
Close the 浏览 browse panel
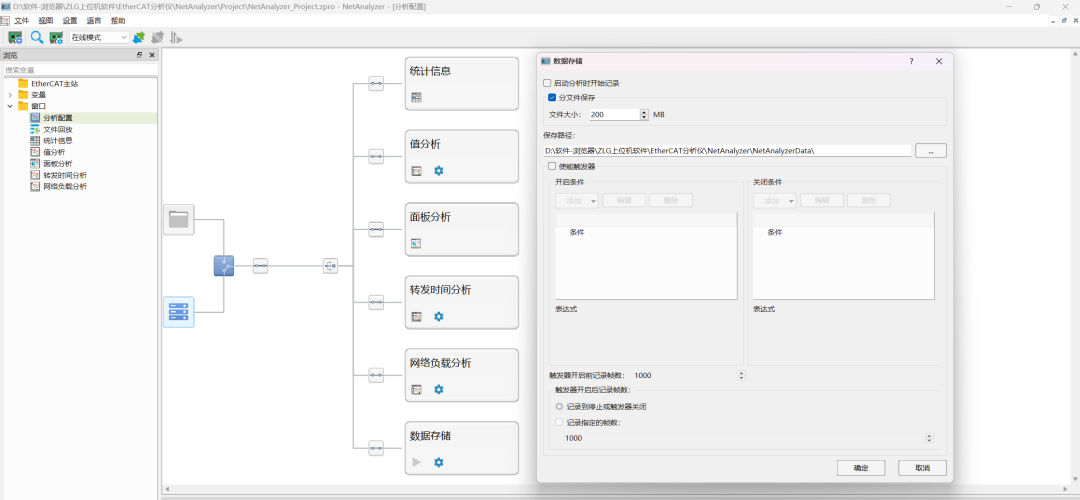point(152,55)
